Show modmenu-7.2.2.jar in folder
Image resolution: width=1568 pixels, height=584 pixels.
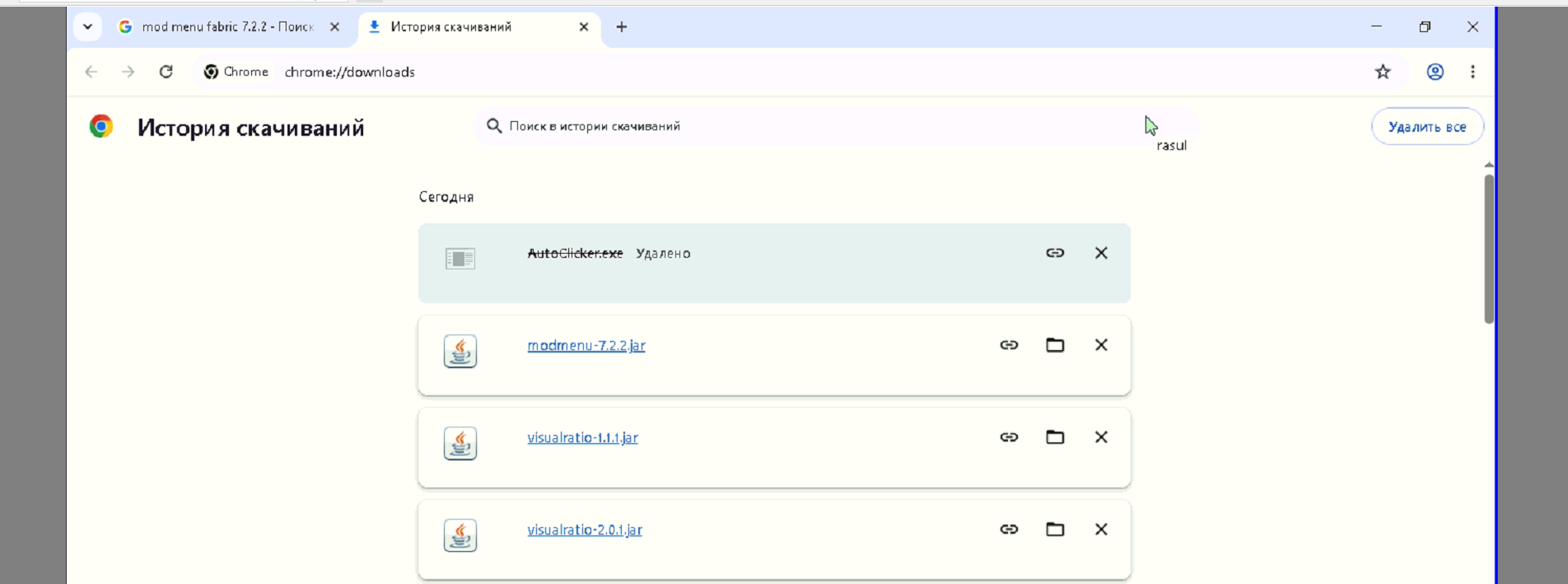pyautogui.click(x=1055, y=345)
